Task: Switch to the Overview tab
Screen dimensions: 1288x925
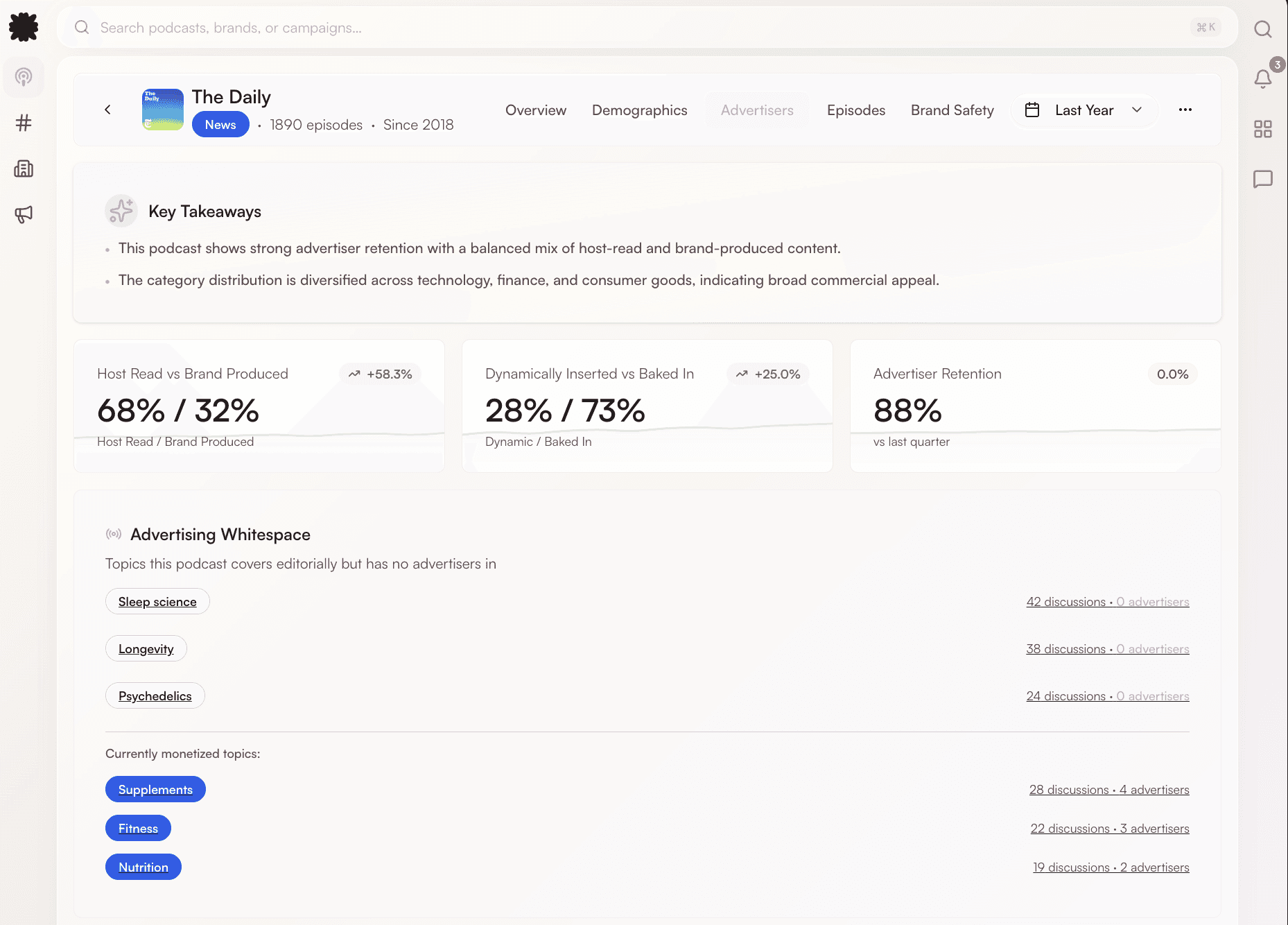Action: point(536,110)
